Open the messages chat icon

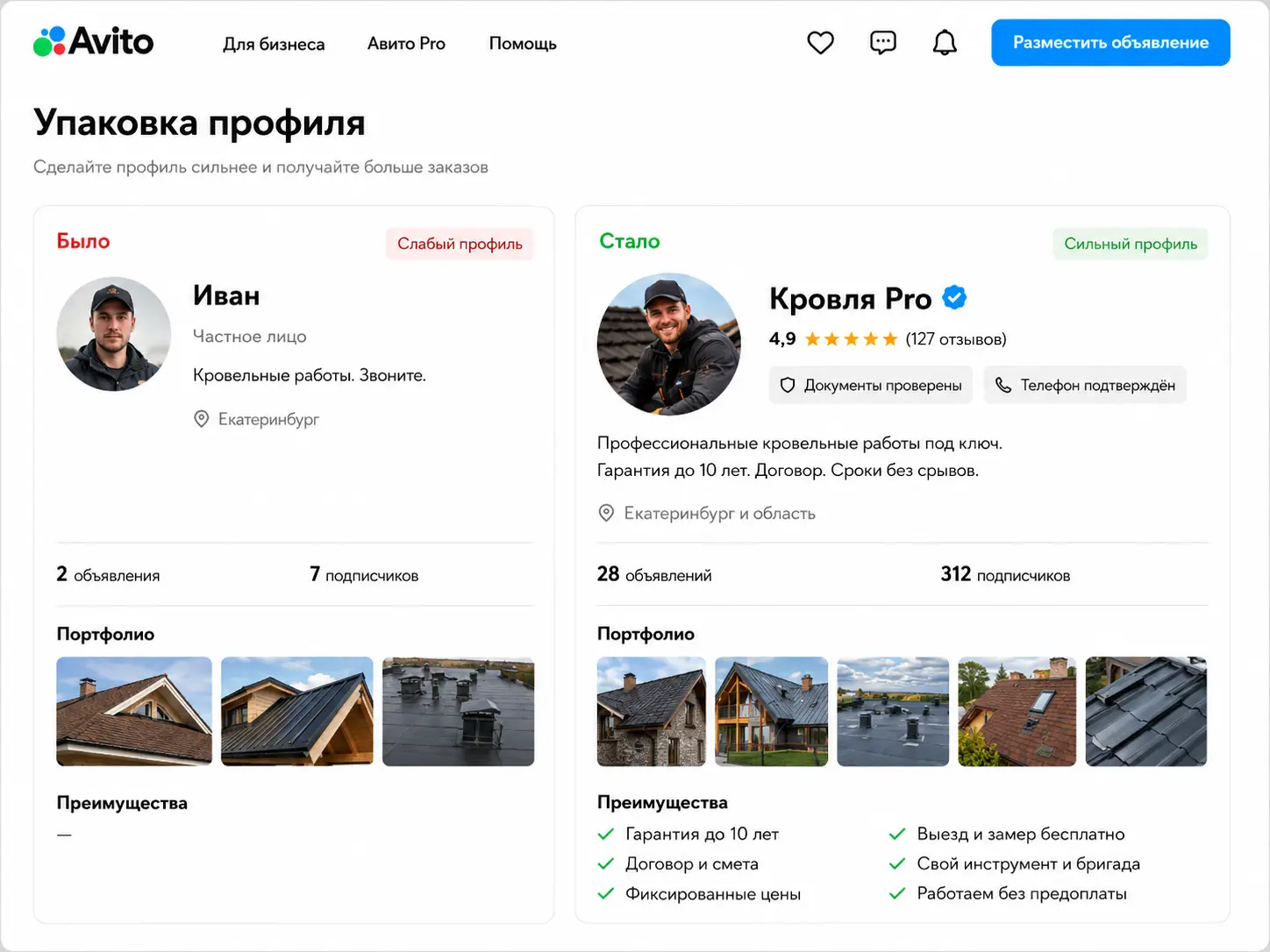pyautogui.click(x=882, y=43)
